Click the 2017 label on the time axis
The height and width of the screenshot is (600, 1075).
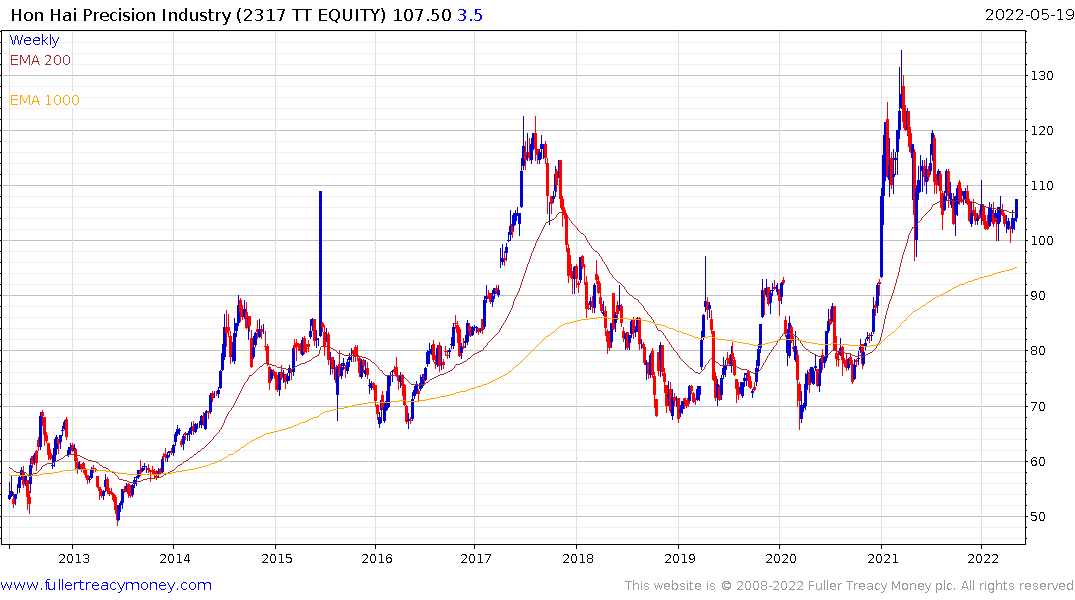(476, 558)
